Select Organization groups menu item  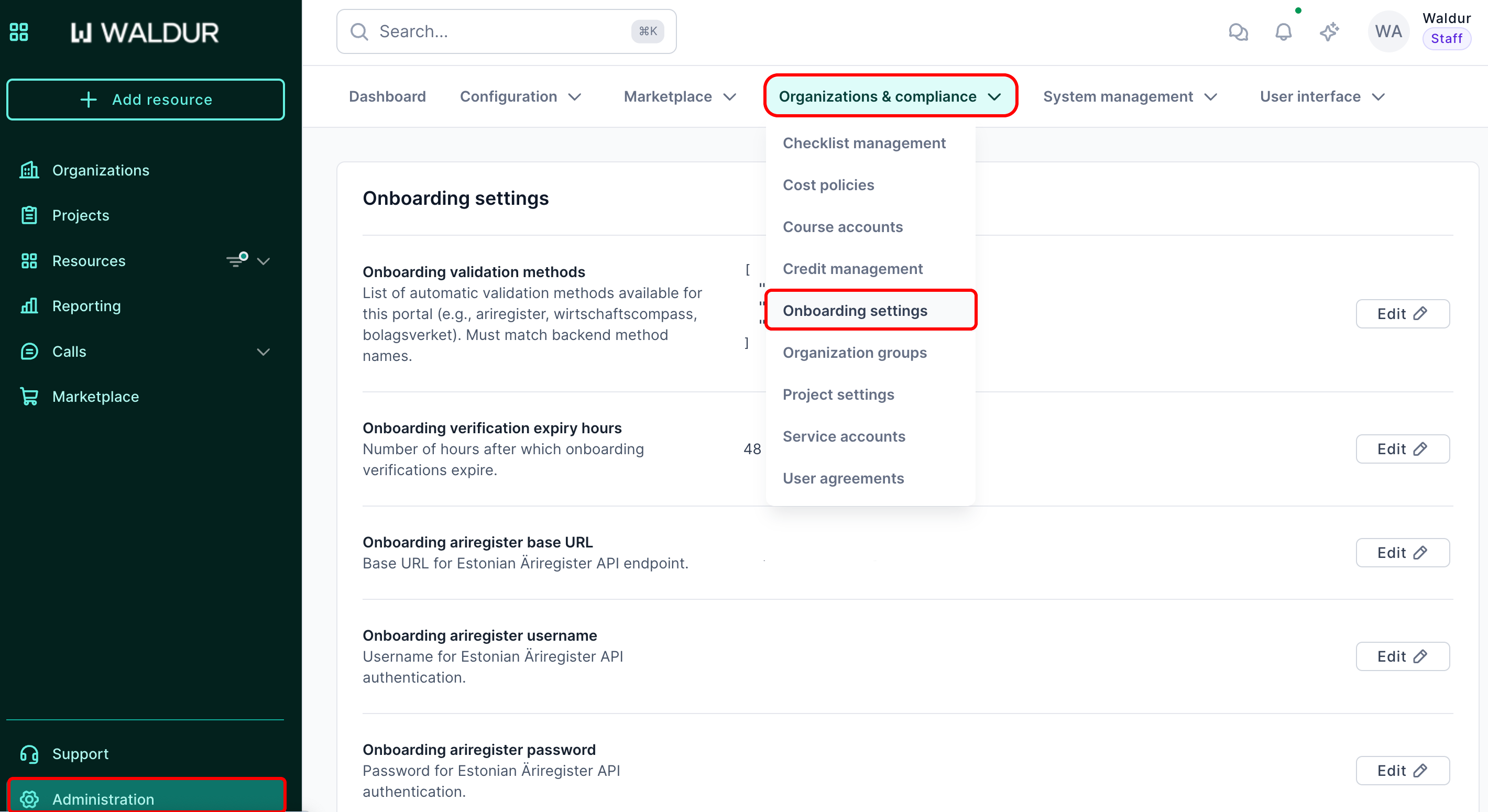coord(855,352)
